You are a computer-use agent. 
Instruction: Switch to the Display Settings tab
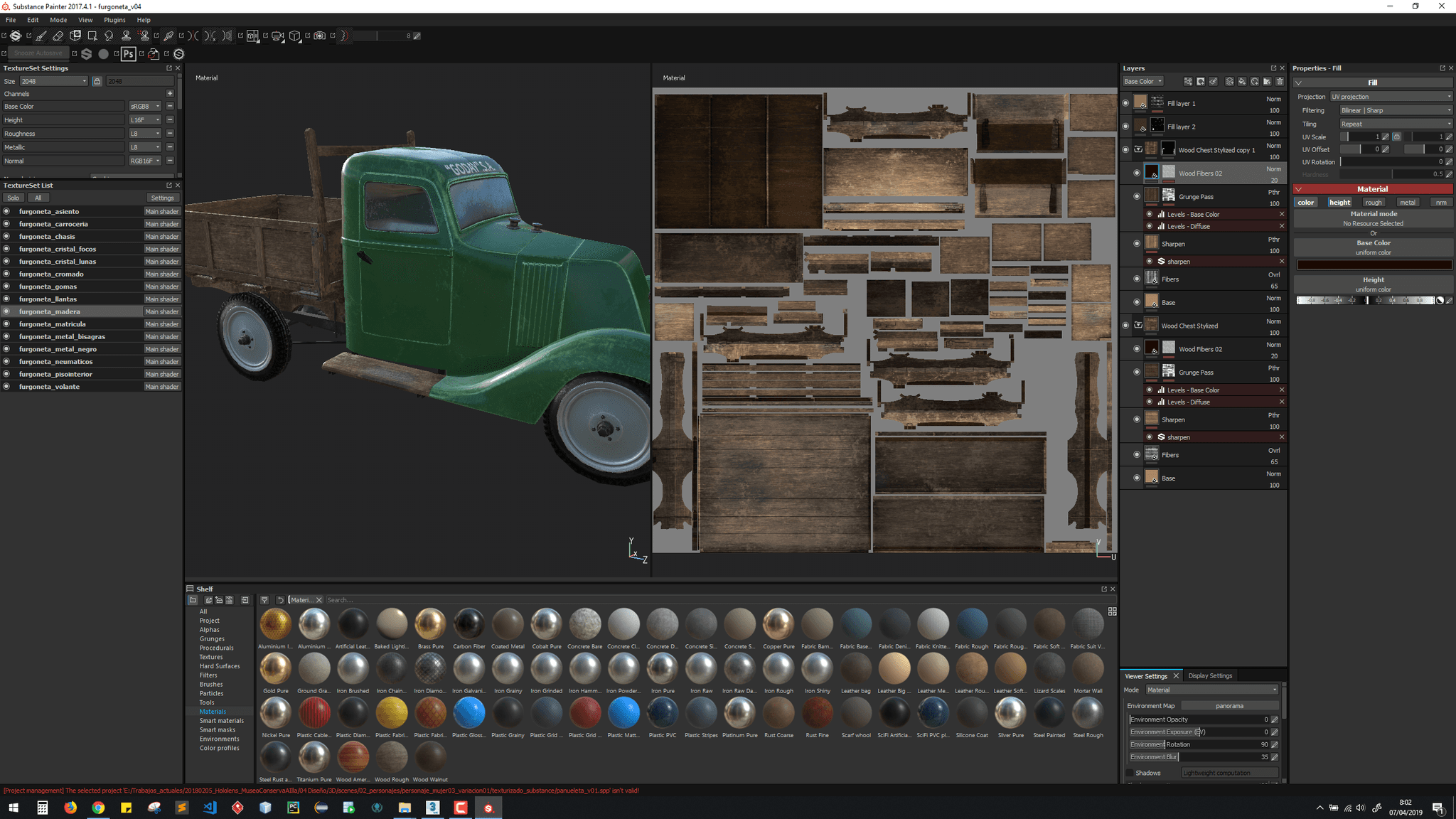click(1209, 676)
